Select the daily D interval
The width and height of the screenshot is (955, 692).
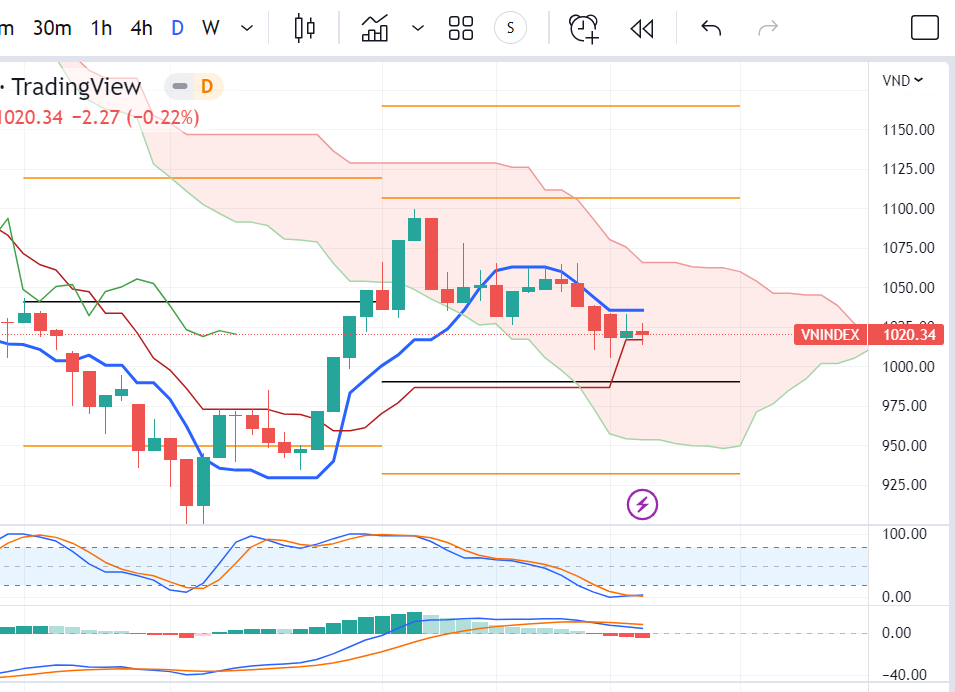177,28
